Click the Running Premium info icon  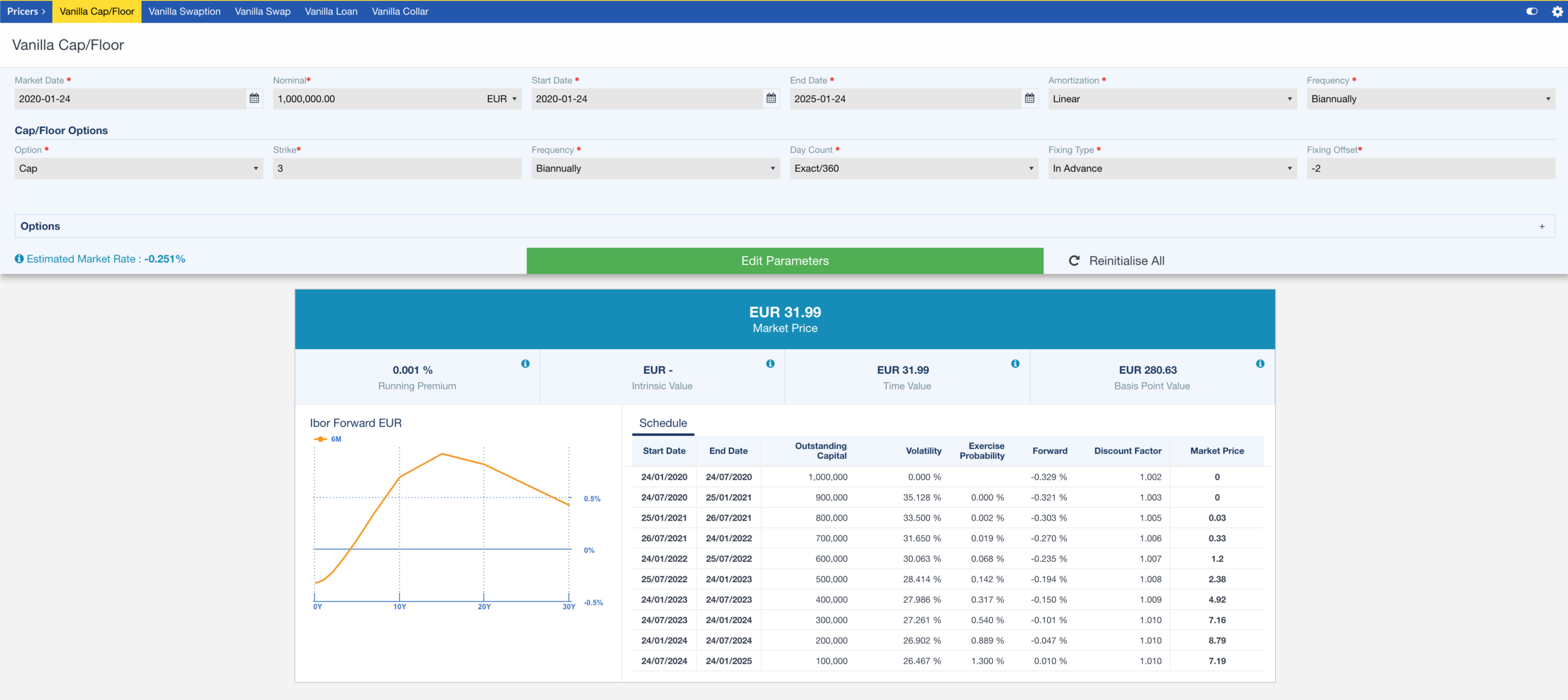pyautogui.click(x=525, y=364)
